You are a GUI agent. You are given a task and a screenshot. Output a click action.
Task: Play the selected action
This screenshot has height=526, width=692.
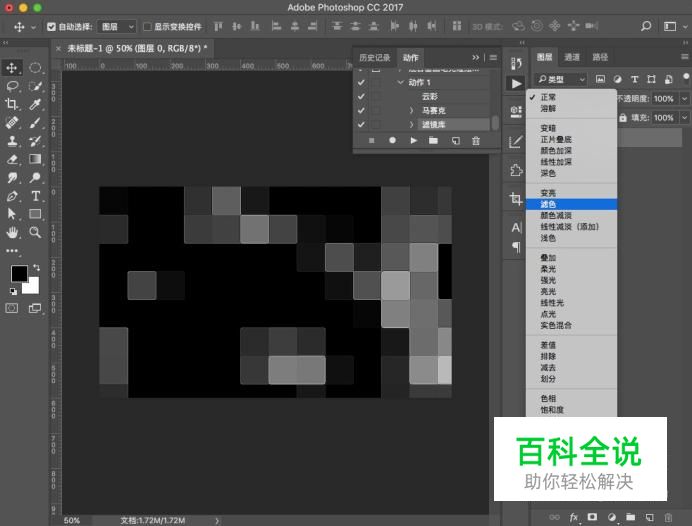coord(414,141)
